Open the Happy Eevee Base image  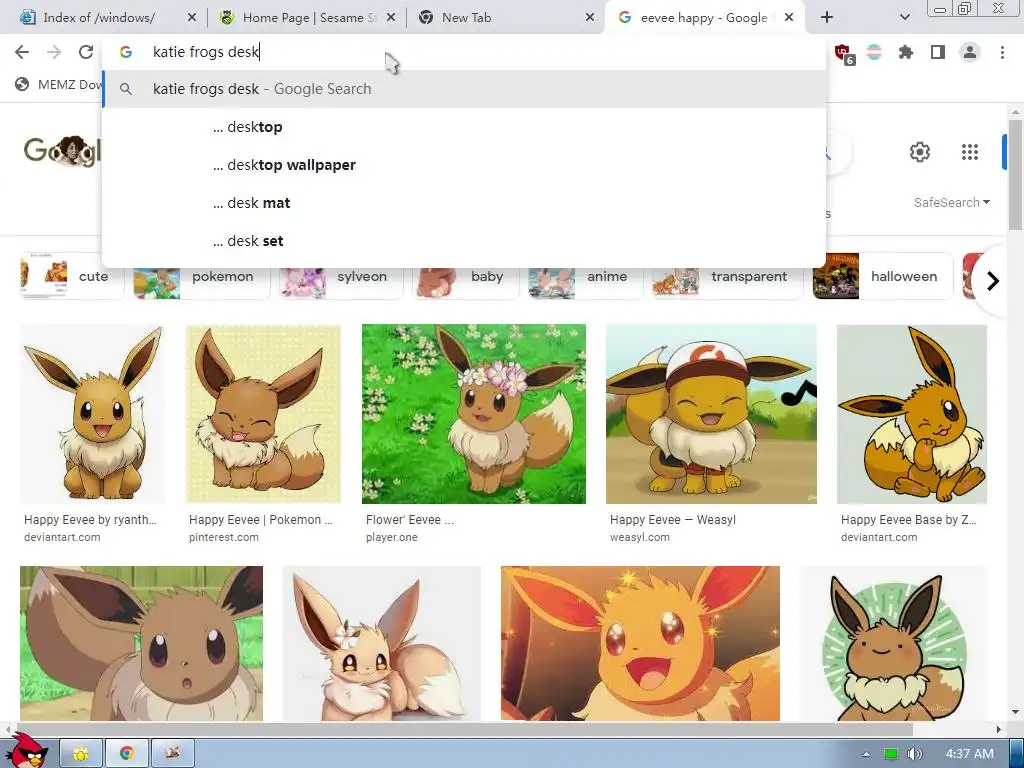point(912,414)
